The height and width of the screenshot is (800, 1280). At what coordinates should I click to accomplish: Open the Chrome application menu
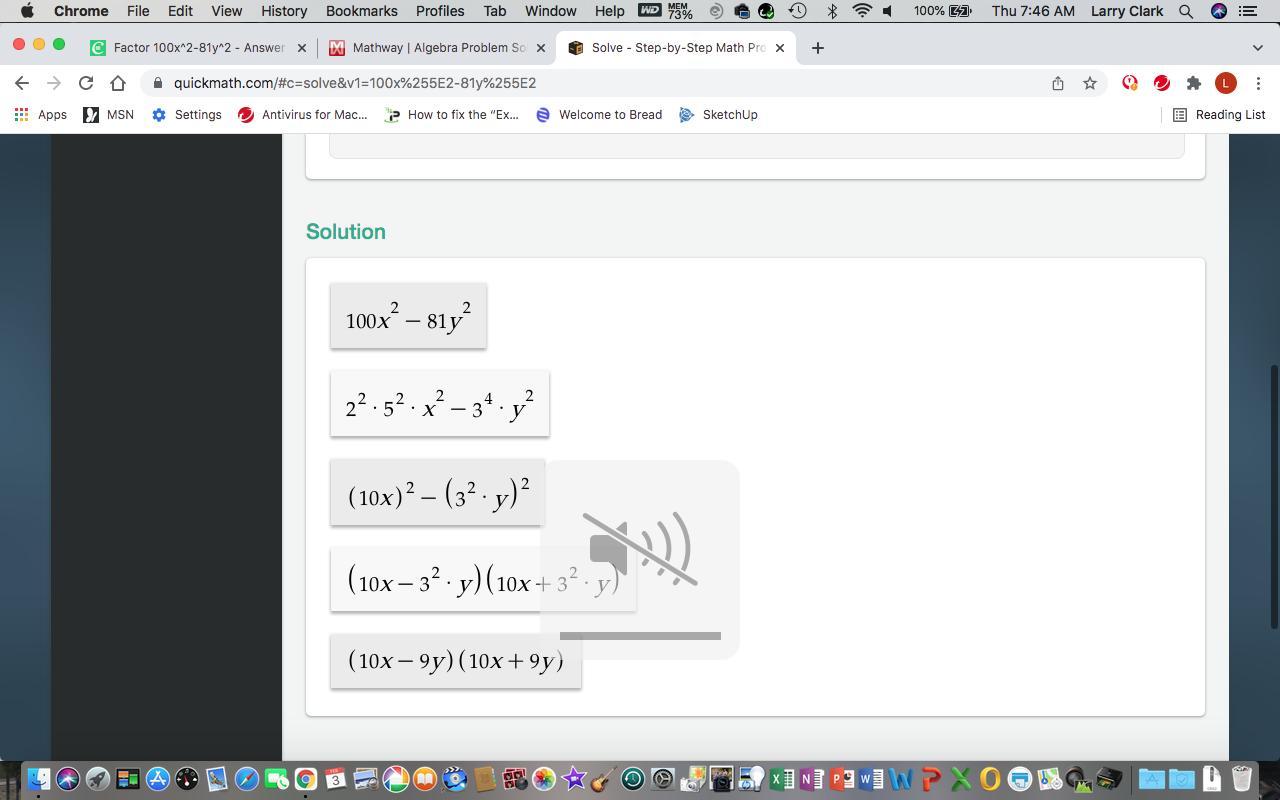tap(81, 11)
